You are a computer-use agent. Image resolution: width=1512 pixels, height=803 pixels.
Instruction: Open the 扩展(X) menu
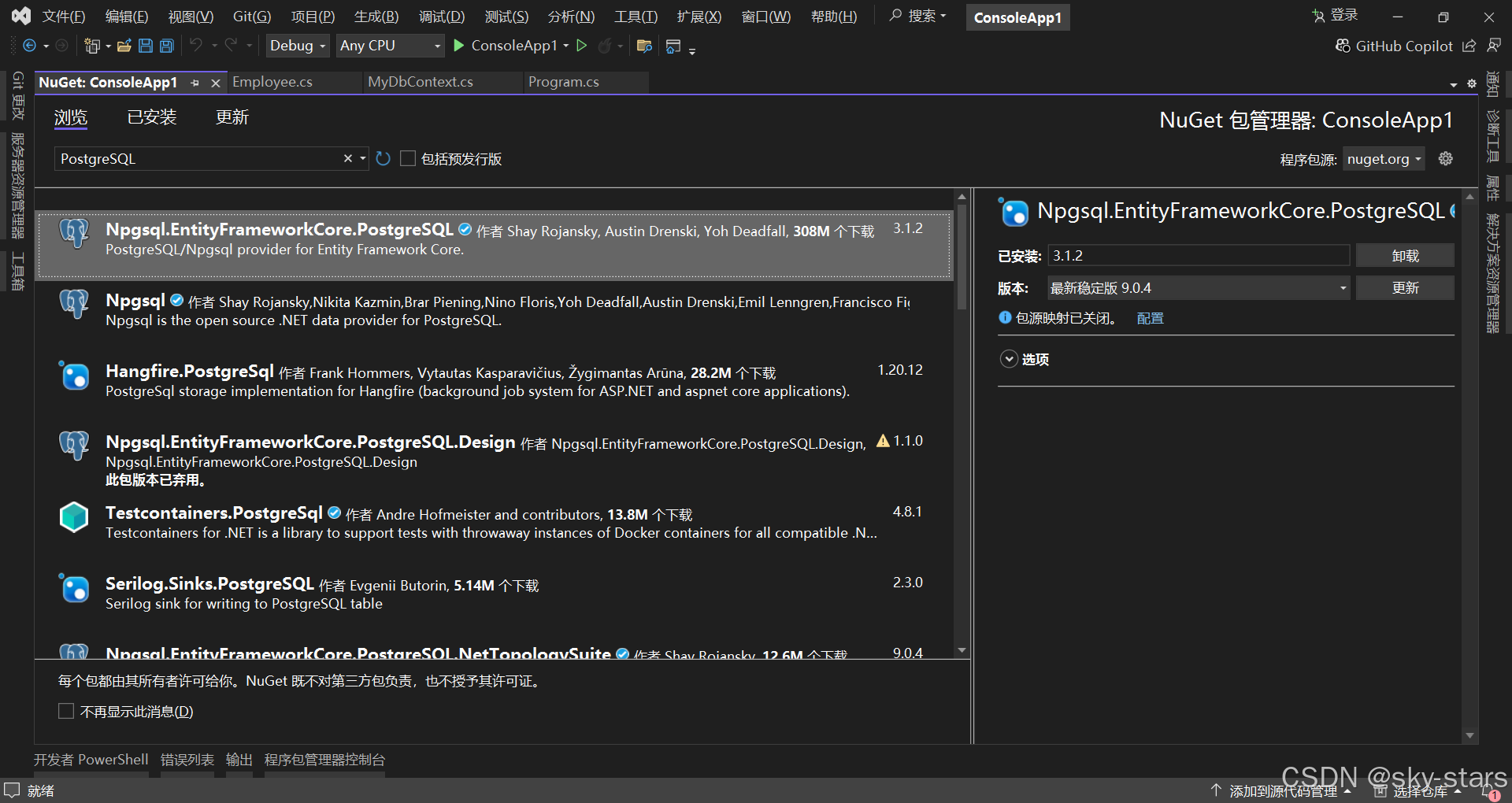tap(699, 17)
